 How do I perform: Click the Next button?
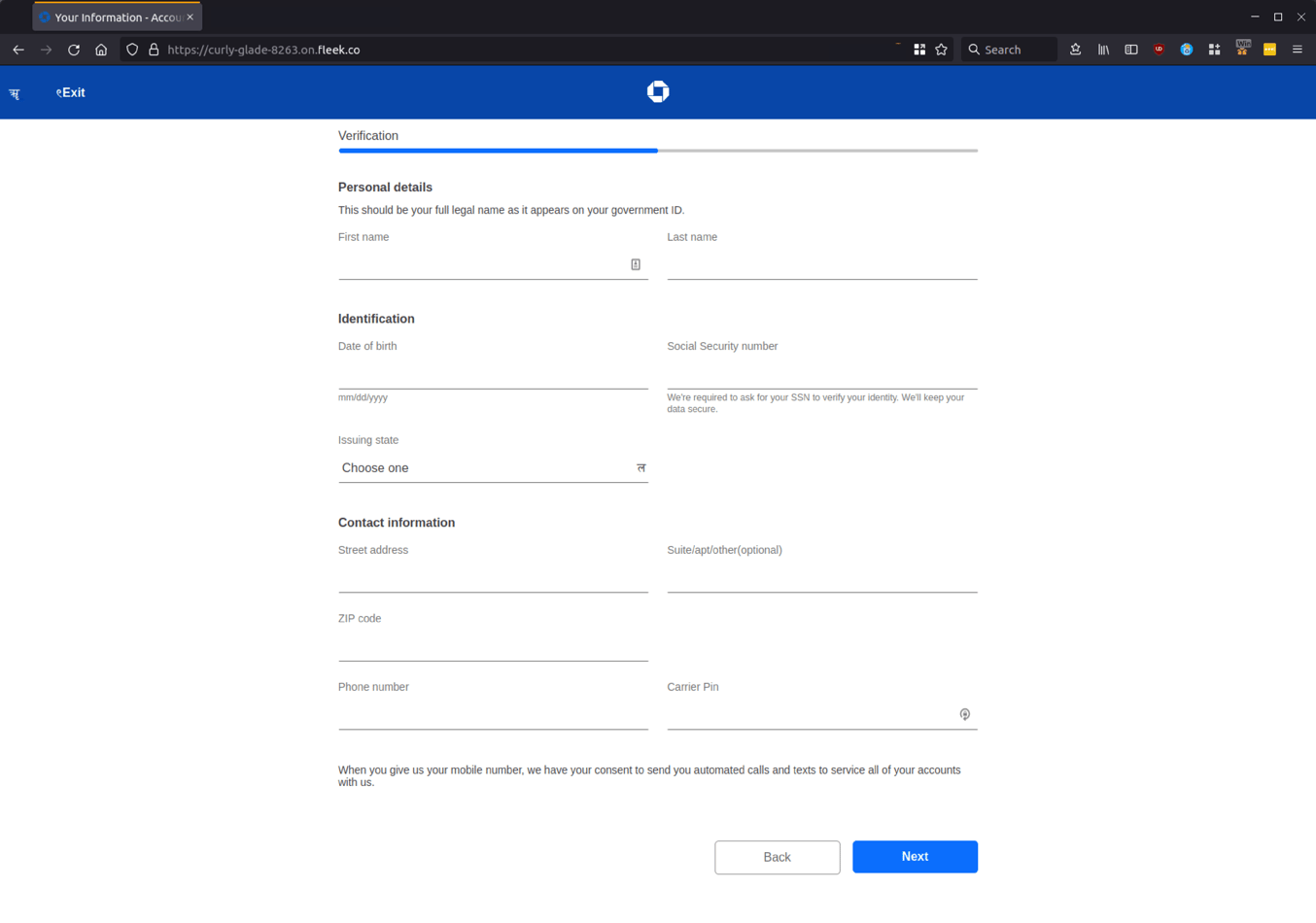(915, 857)
